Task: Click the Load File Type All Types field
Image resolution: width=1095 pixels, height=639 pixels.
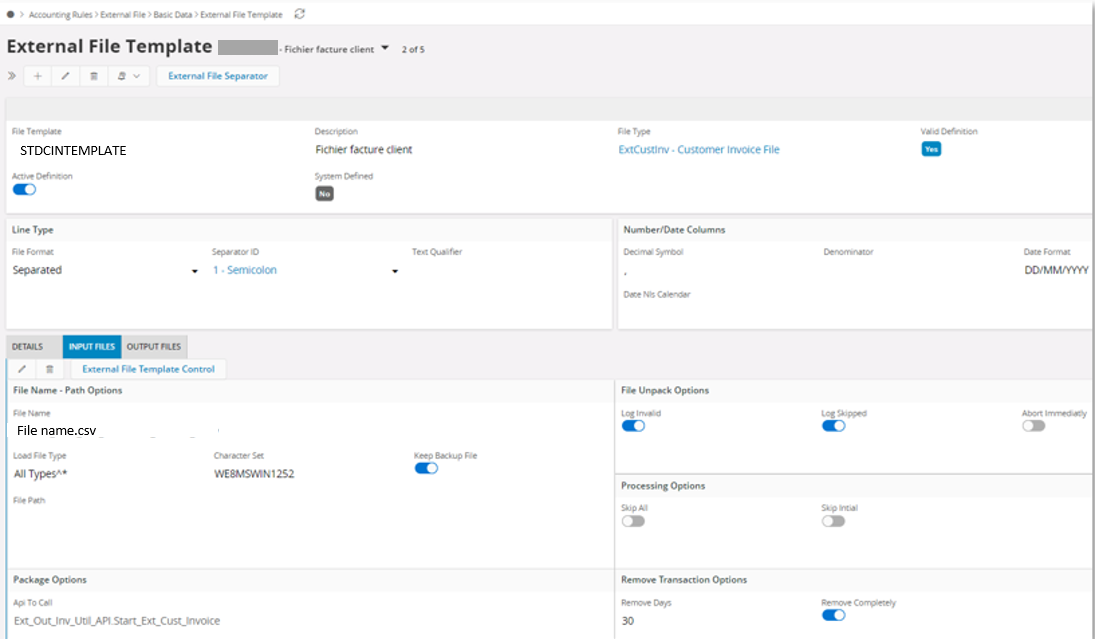Action: (41, 473)
